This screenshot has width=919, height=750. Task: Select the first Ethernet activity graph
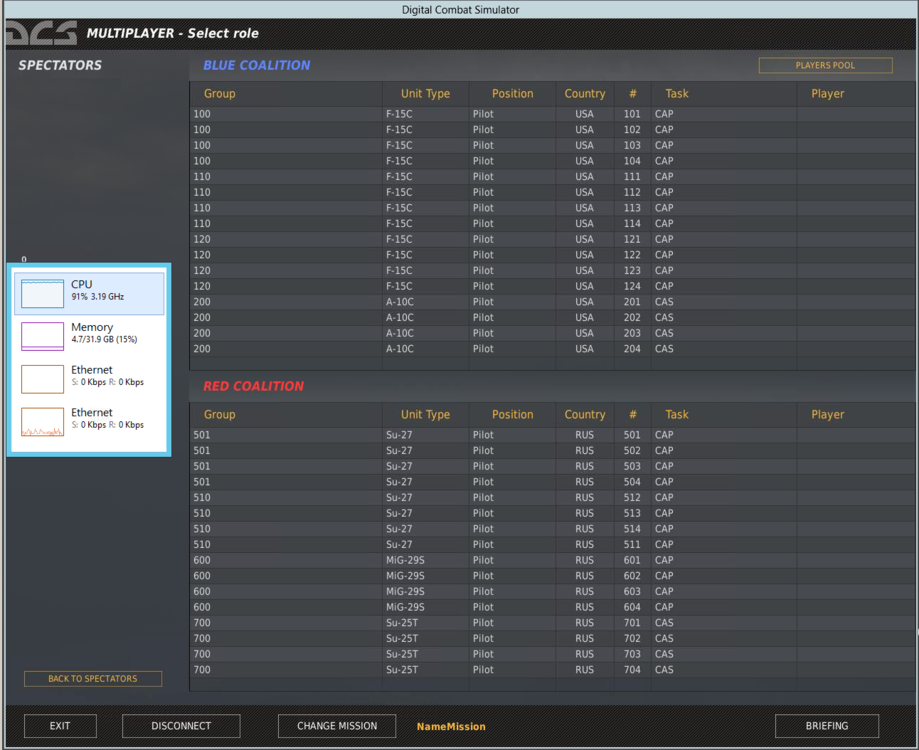[90, 375]
